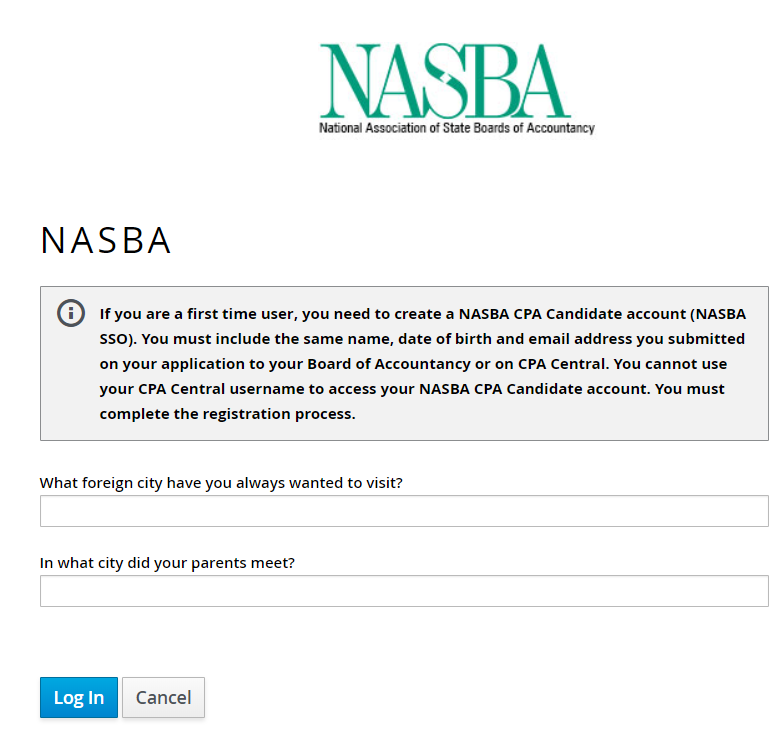Click the info circle icon in notice

coord(71,312)
